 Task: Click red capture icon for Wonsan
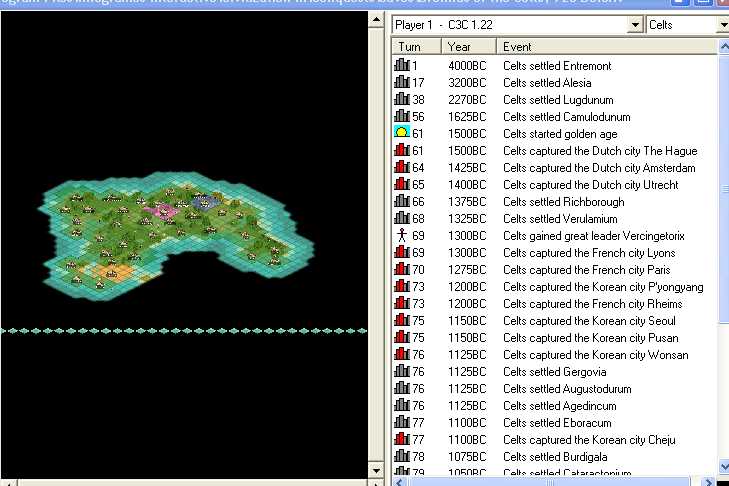pos(402,354)
